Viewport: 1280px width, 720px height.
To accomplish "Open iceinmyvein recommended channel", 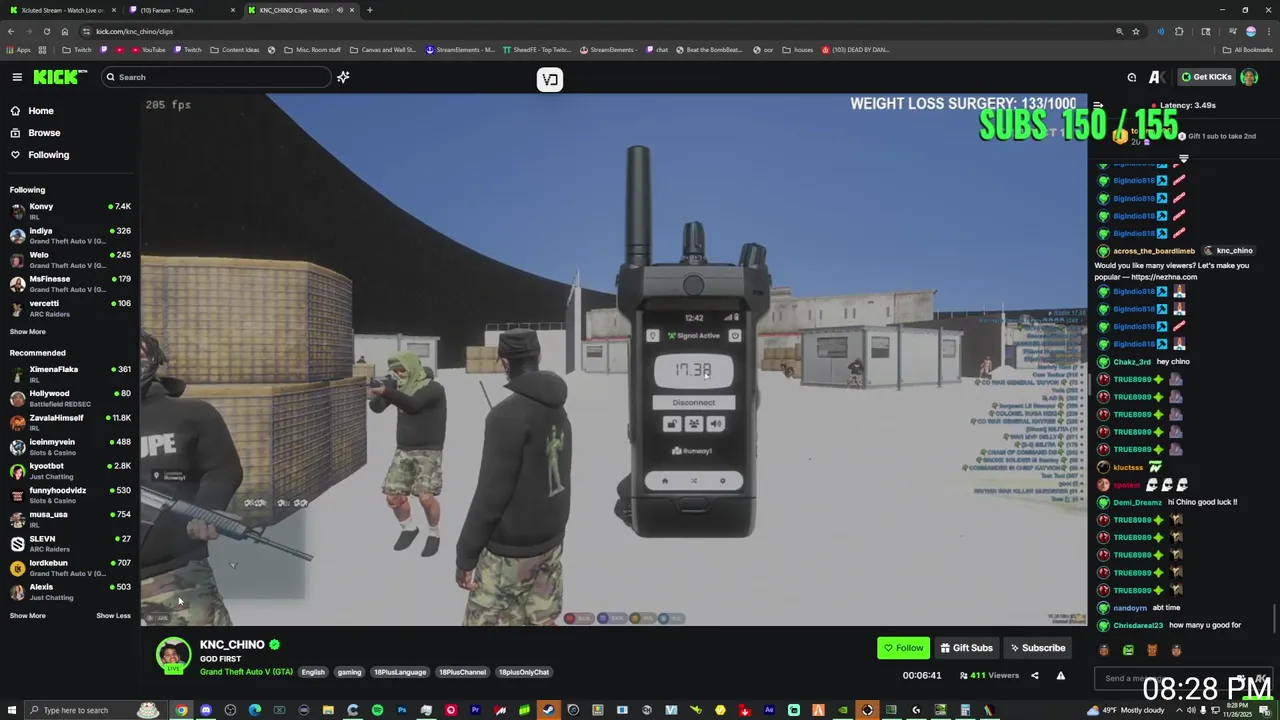I will [70, 446].
